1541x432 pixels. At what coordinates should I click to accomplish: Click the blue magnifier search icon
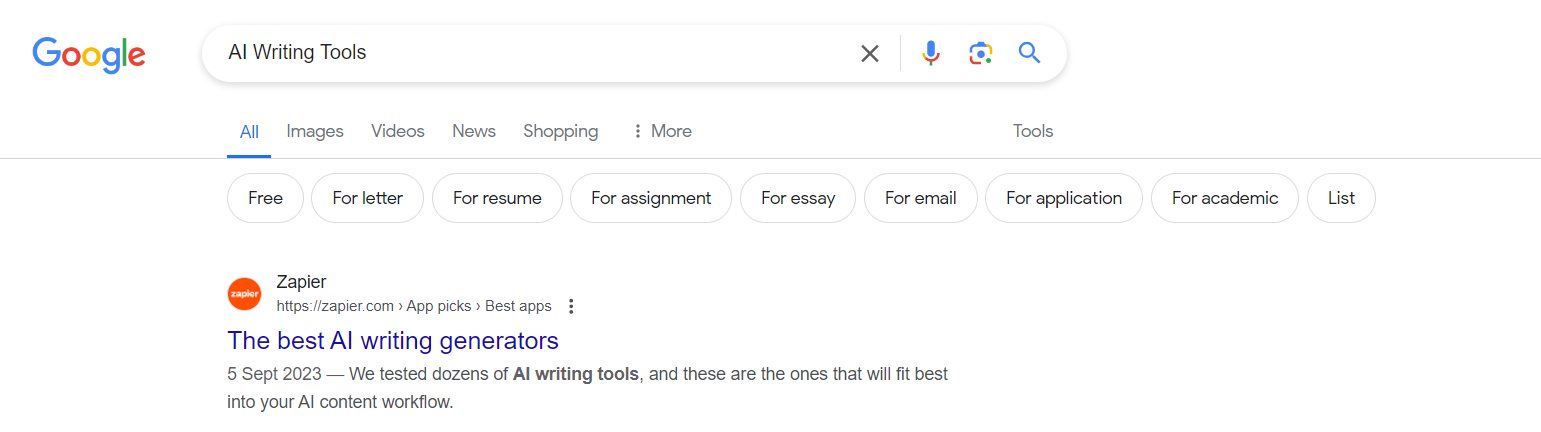(1030, 53)
